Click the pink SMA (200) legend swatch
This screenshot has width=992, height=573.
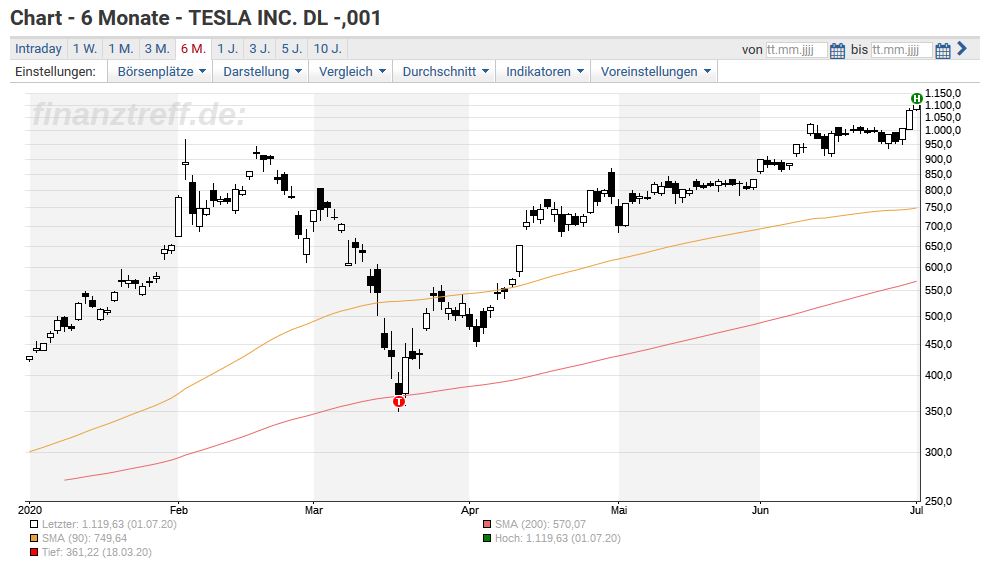pyautogui.click(x=487, y=524)
